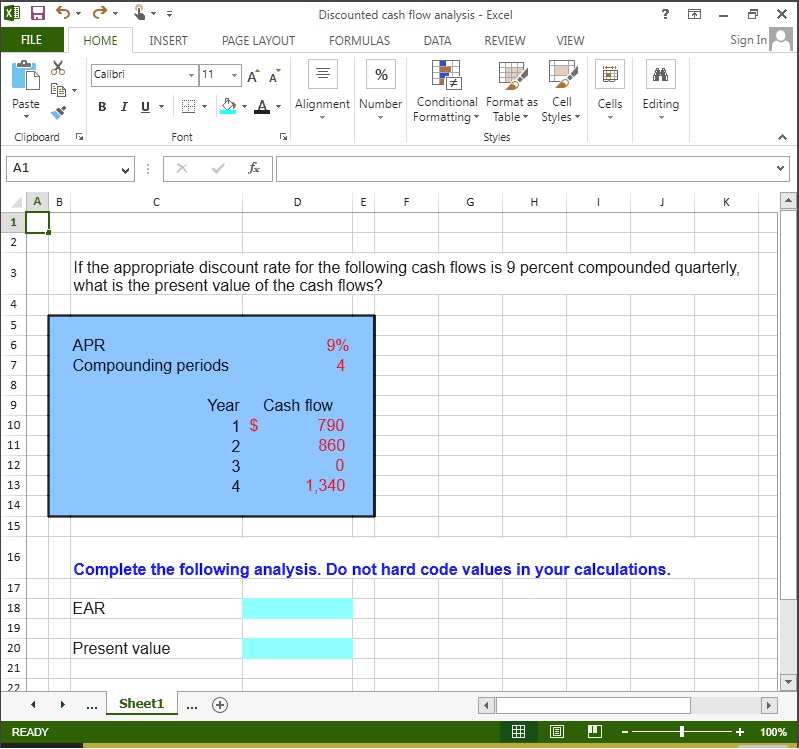This screenshot has width=799, height=749.
Task: Toggle italic formatting
Action: [x=124, y=107]
